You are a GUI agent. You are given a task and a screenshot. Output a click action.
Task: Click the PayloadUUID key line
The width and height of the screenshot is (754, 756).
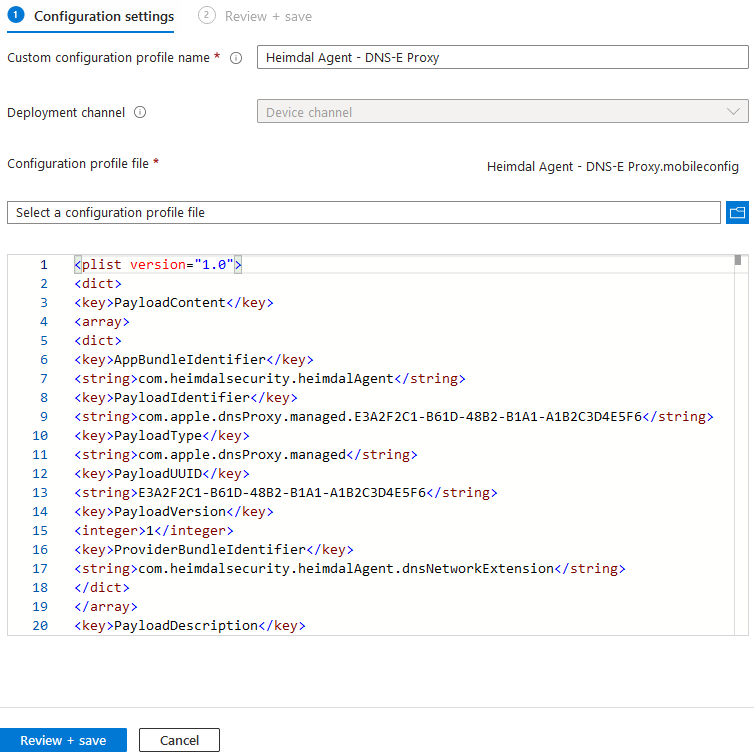(x=162, y=473)
